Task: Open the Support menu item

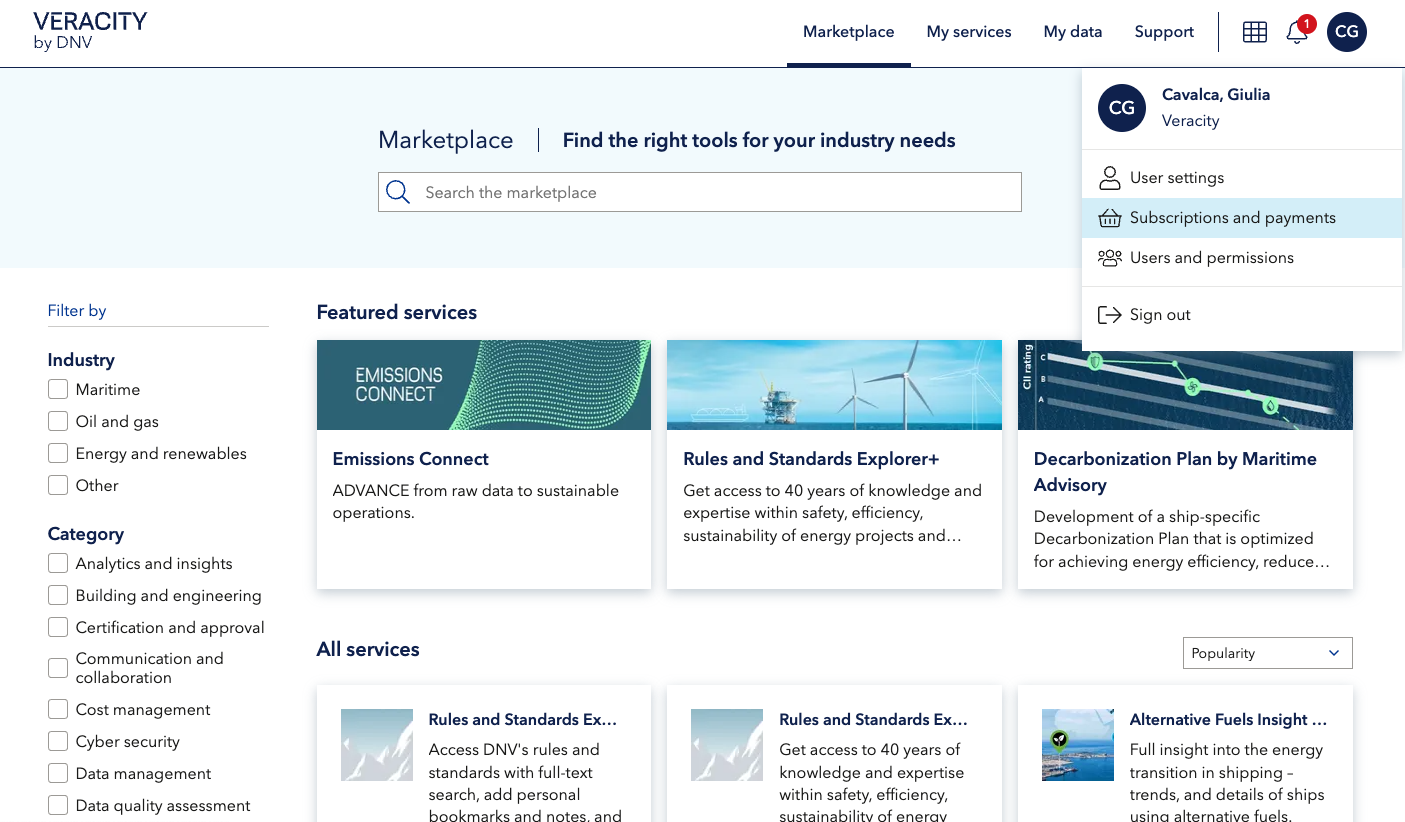Action: [x=1163, y=32]
